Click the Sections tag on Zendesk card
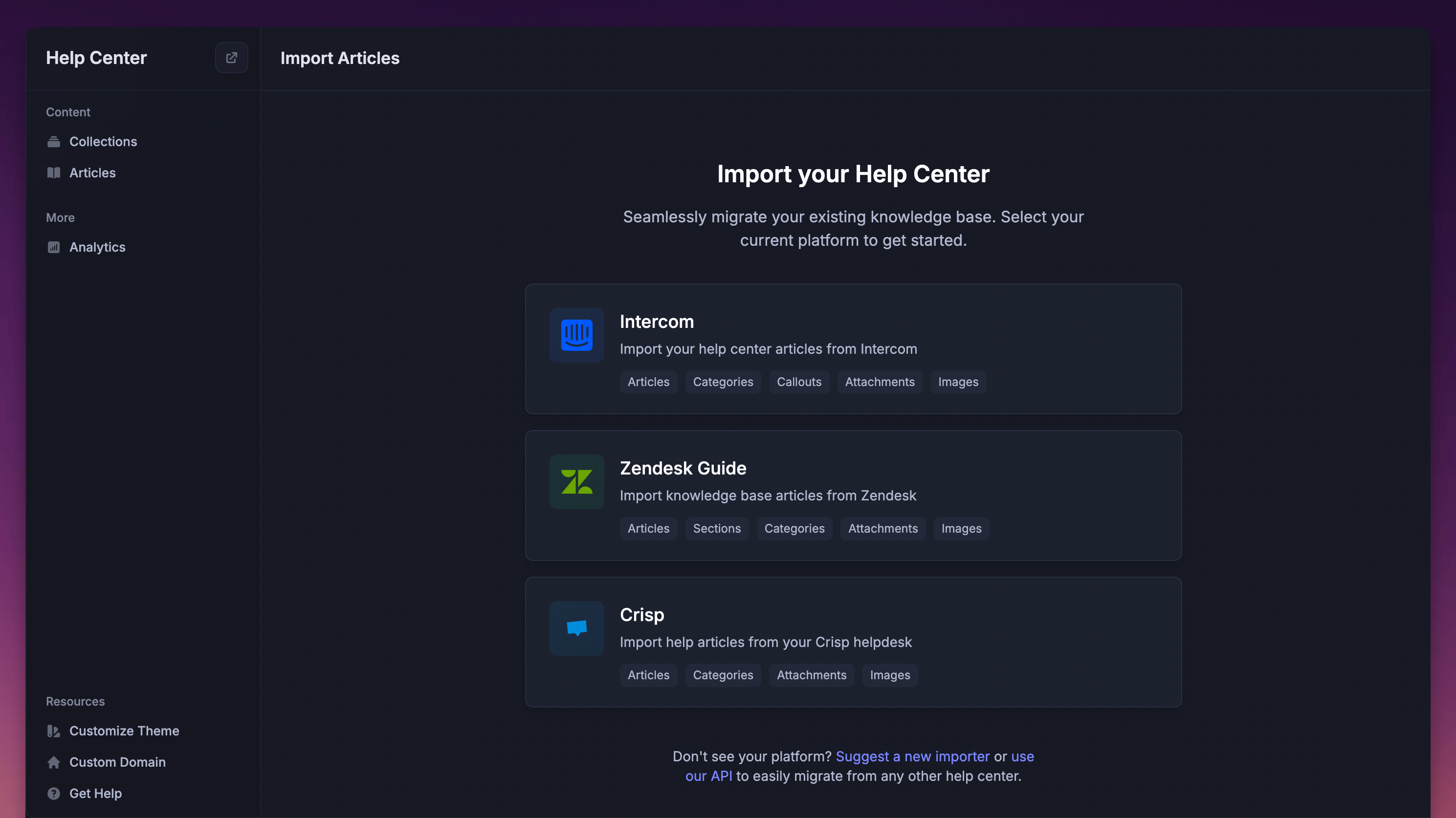The height and width of the screenshot is (818, 1456). [716, 529]
